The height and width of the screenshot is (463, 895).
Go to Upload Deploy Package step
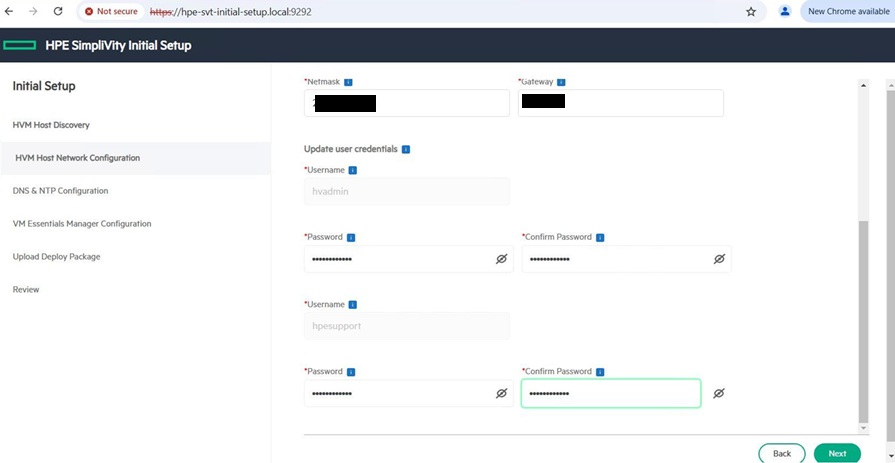56,257
